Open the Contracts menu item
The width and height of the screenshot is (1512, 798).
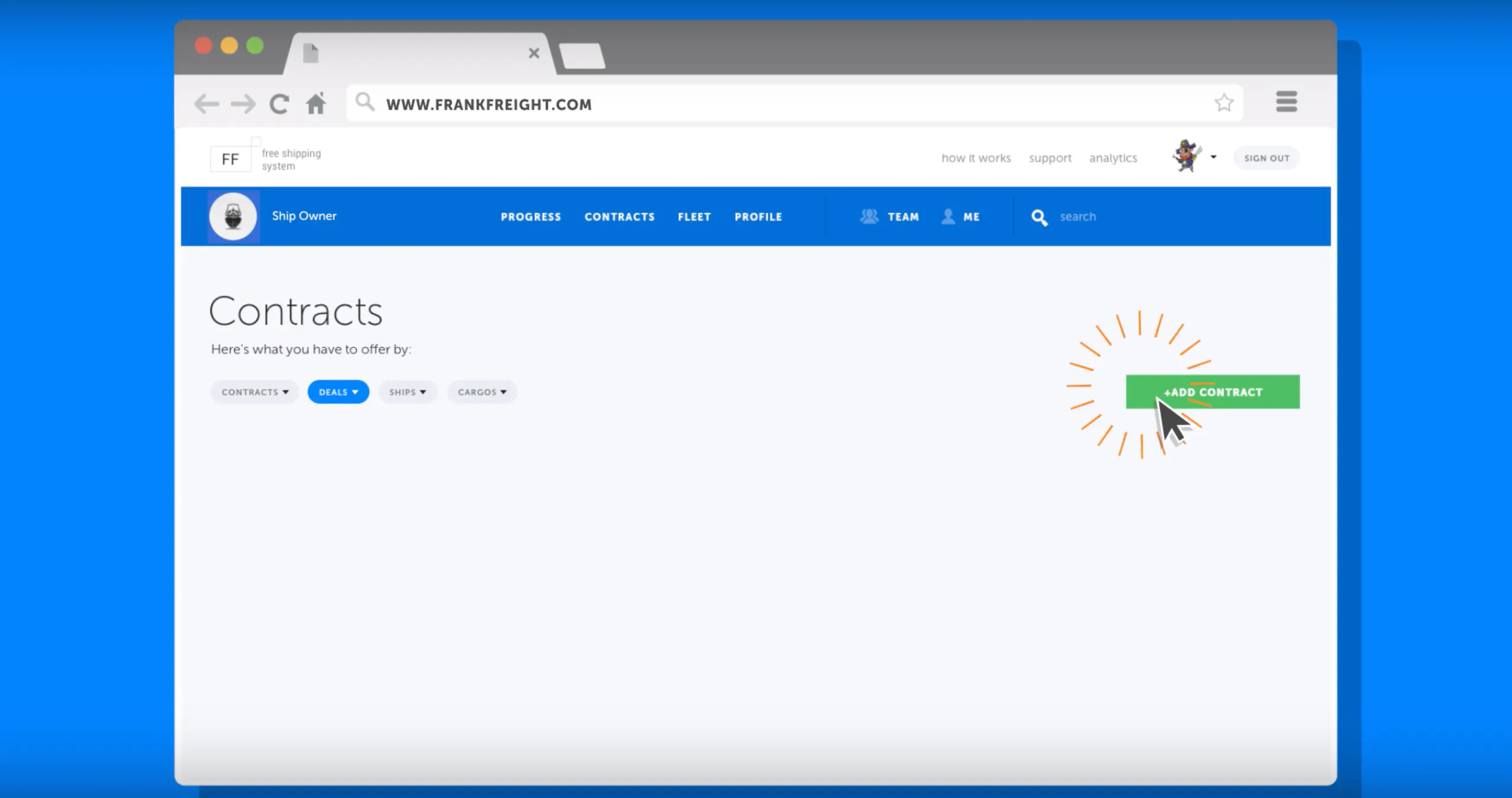coord(620,217)
